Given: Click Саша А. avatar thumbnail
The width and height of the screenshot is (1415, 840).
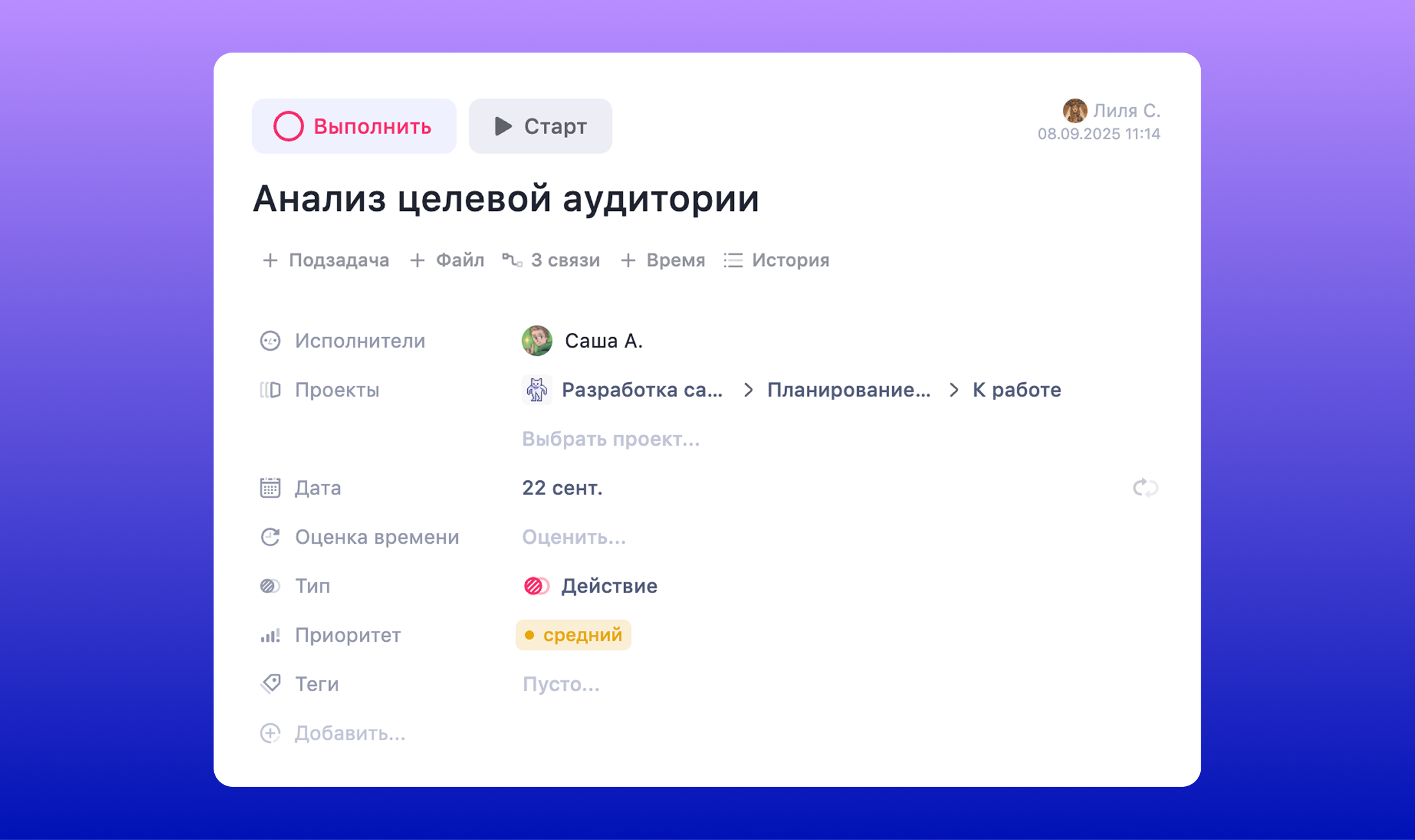Looking at the screenshot, I should pyautogui.click(x=536, y=341).
